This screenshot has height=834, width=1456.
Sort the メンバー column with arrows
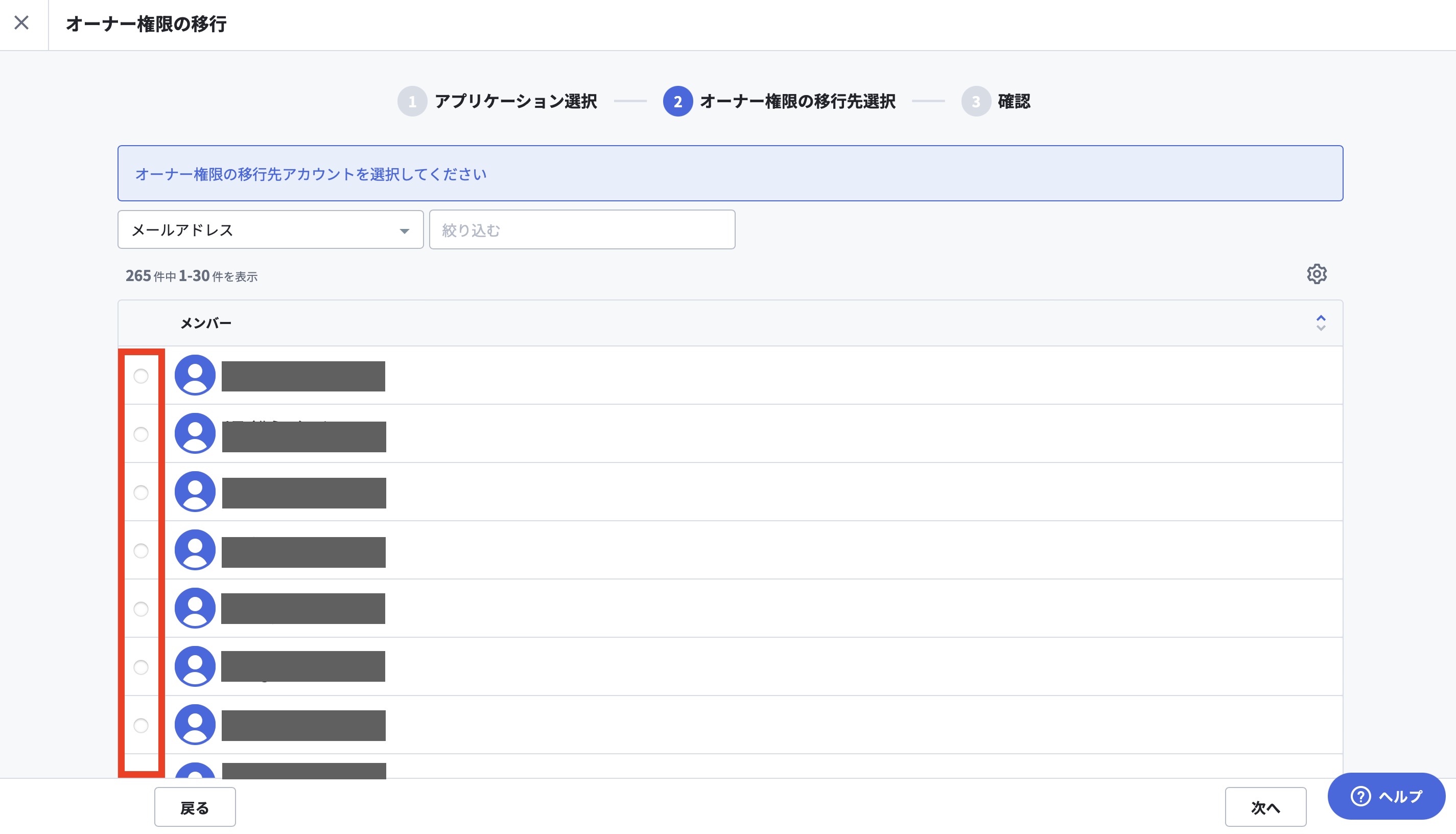pos(1320,323)
